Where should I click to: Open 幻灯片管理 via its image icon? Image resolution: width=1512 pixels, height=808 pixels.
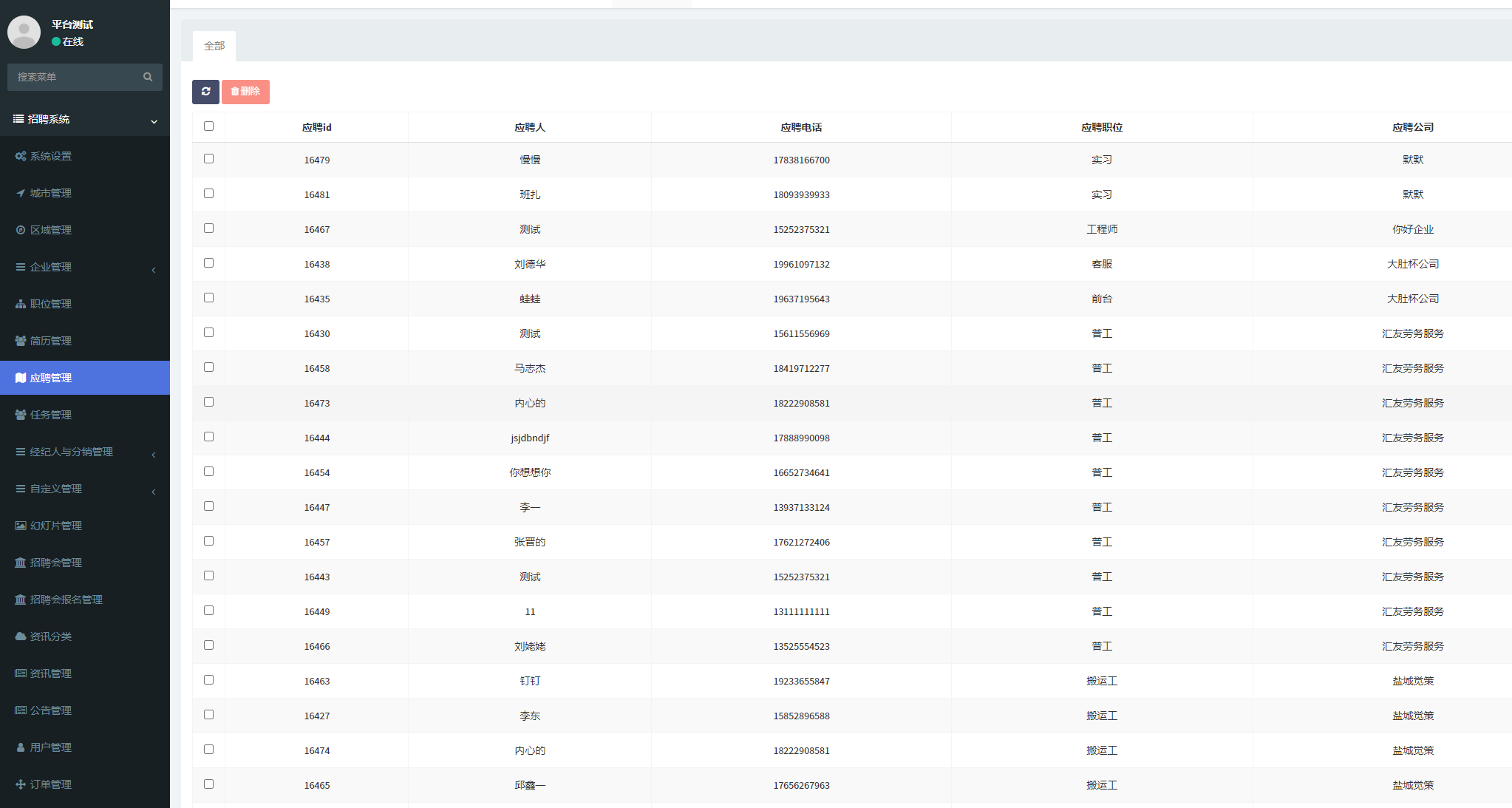21,526
